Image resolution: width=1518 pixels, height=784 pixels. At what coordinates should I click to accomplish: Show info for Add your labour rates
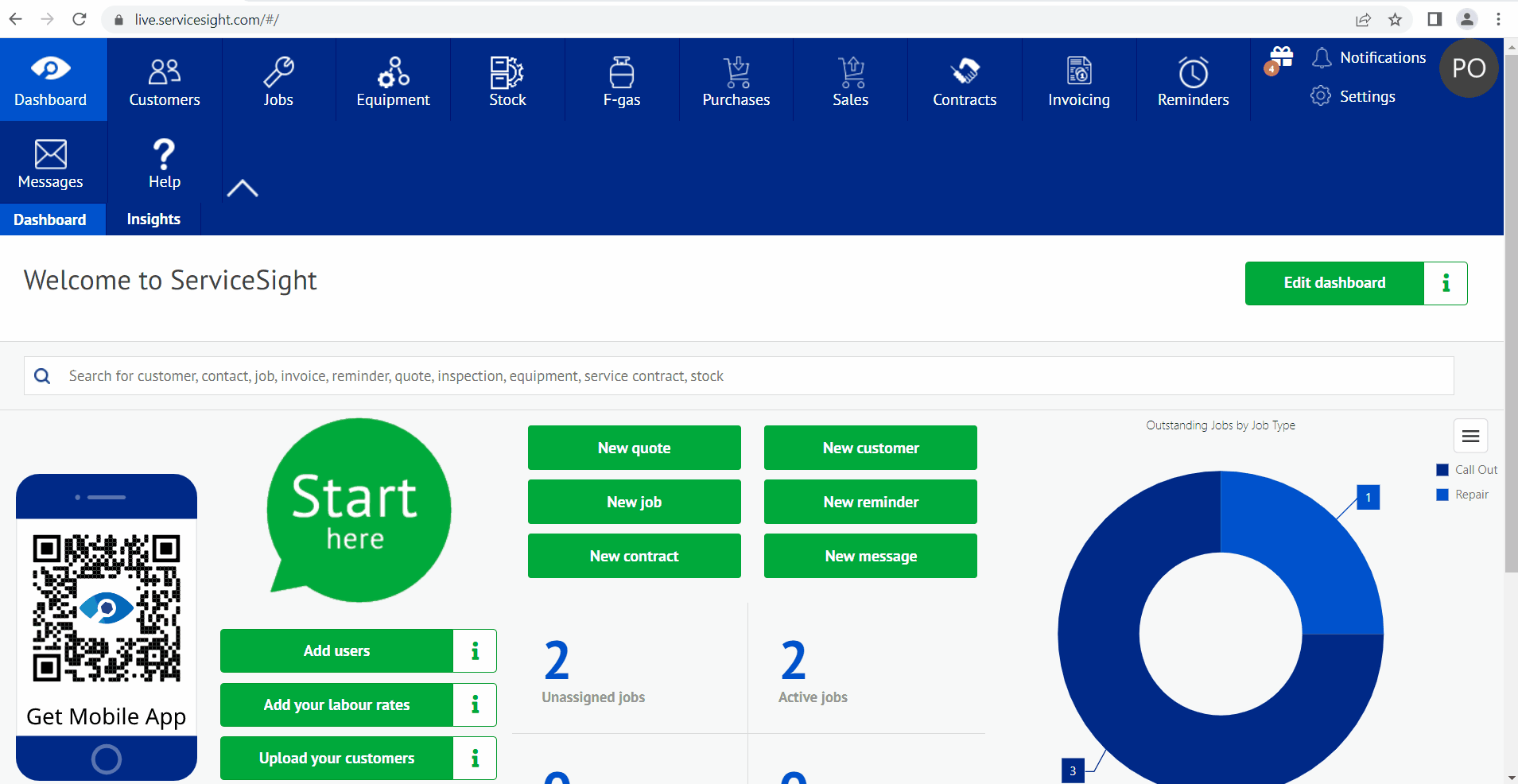475,704
